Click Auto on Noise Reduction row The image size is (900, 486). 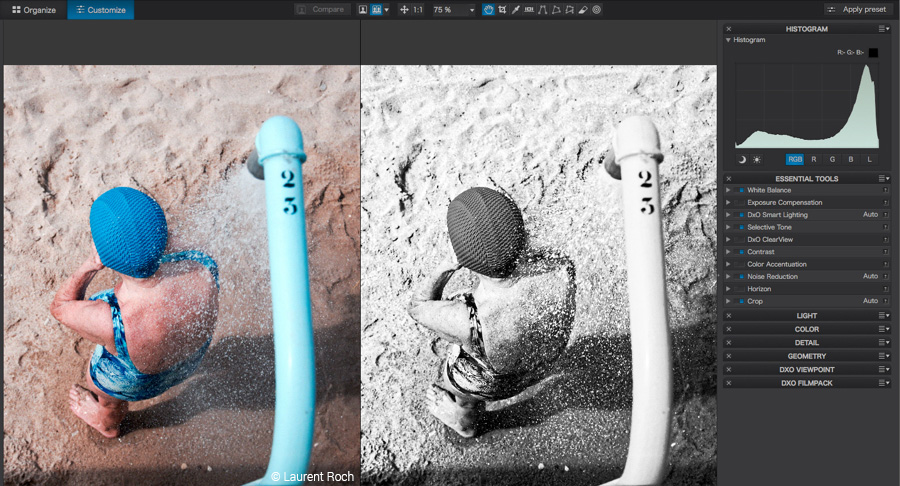(x=870, y=277)
